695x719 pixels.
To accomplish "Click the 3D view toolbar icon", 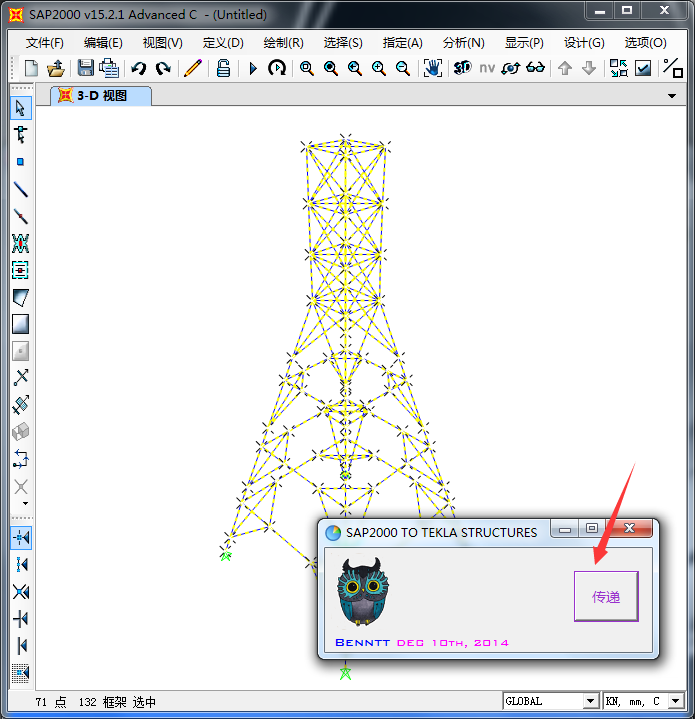I will (x=462, y=68).
